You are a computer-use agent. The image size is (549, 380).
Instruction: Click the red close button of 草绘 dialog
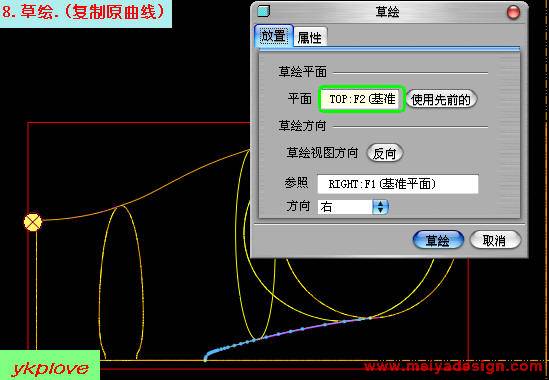tap(513, 13)
